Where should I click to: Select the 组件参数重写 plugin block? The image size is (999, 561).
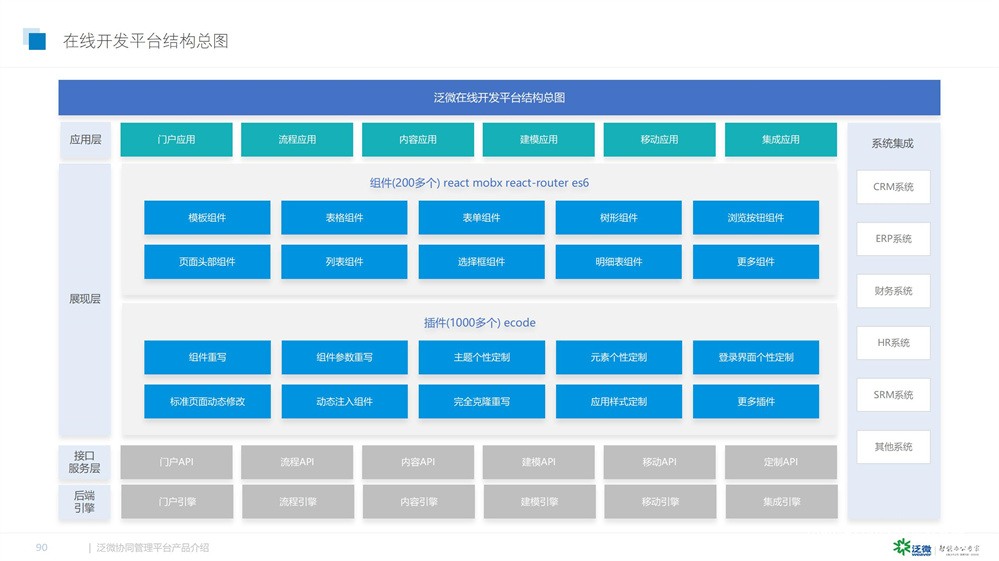coord(344,357)
